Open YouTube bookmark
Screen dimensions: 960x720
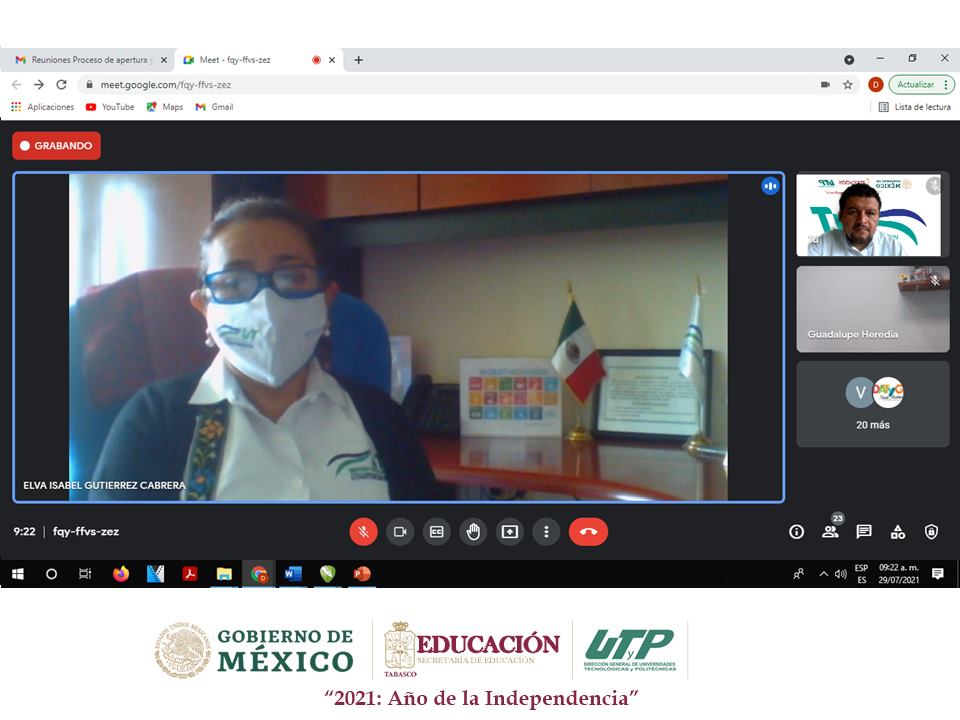110,107
